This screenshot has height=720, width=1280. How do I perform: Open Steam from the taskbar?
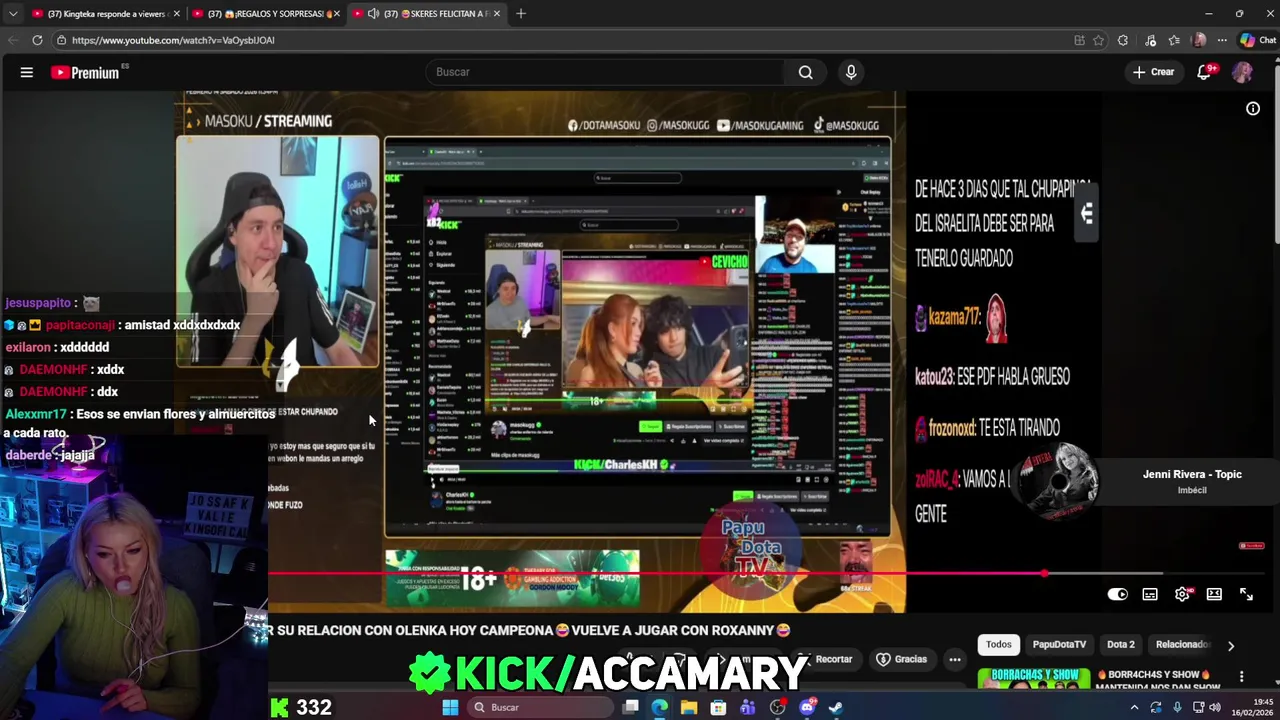[835, 707]
